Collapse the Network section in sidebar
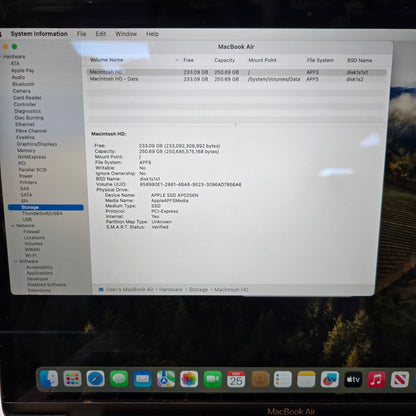 13,226
